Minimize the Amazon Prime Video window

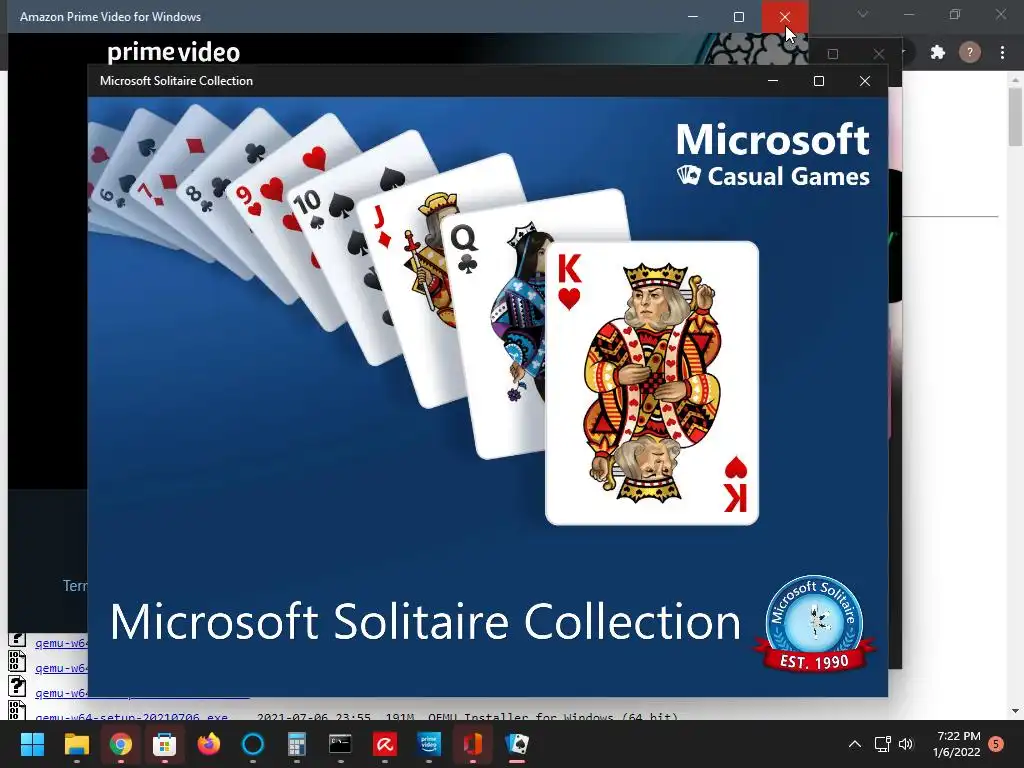(x=693, y=16)
